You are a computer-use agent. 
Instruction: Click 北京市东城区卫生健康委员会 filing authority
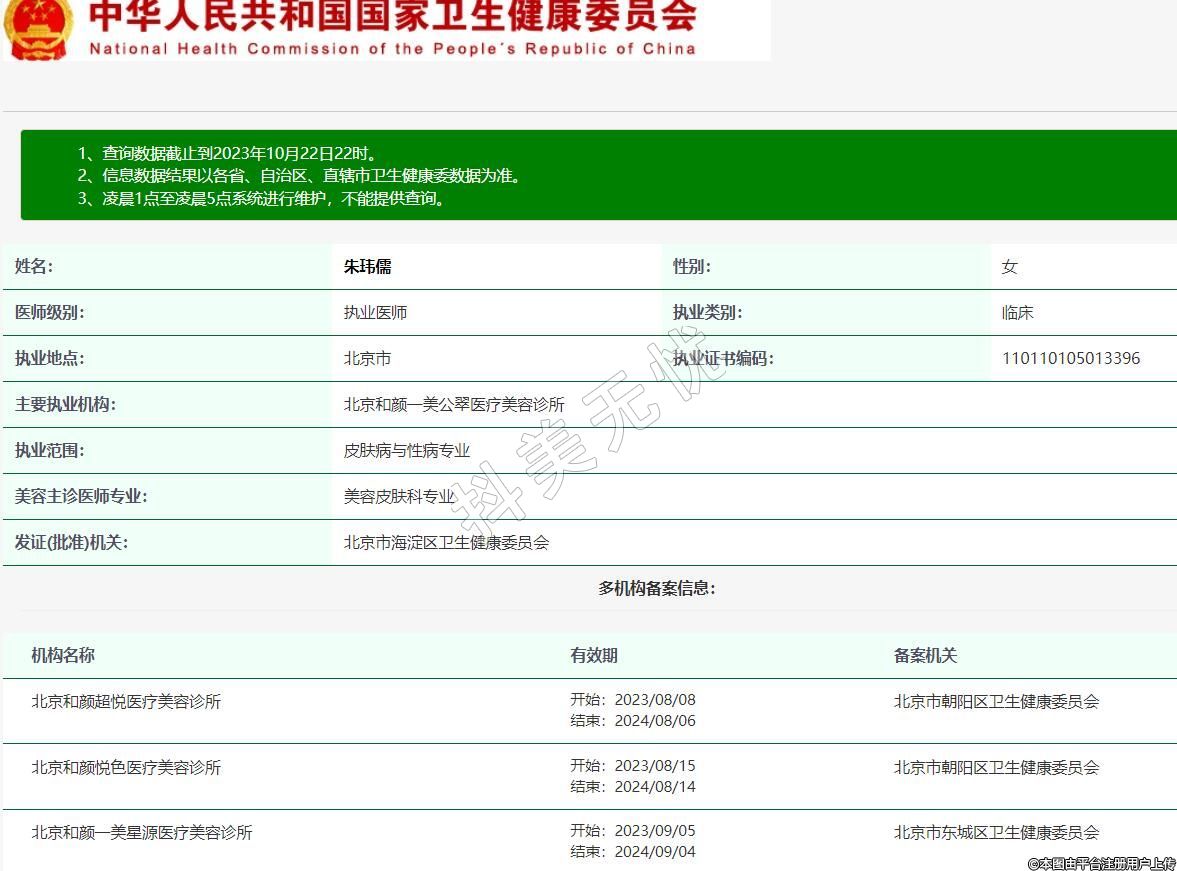[x=996, y=832]
